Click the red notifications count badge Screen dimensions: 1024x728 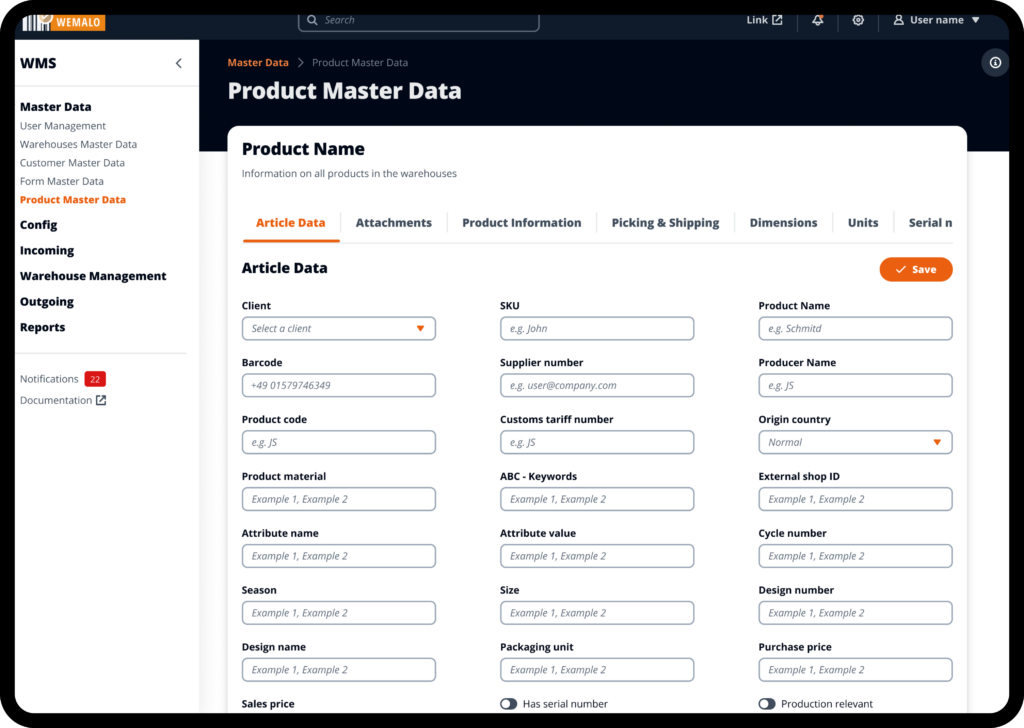coord(95,379)
